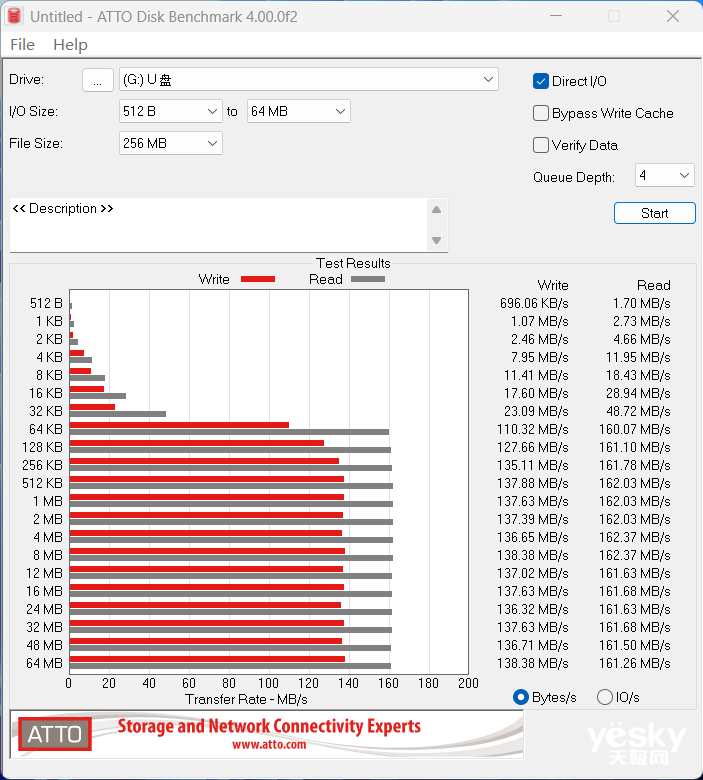Enable the Verify Data checkbox
Image resolution: width=703 pixels, height=780 pixels.
(541, 145)
